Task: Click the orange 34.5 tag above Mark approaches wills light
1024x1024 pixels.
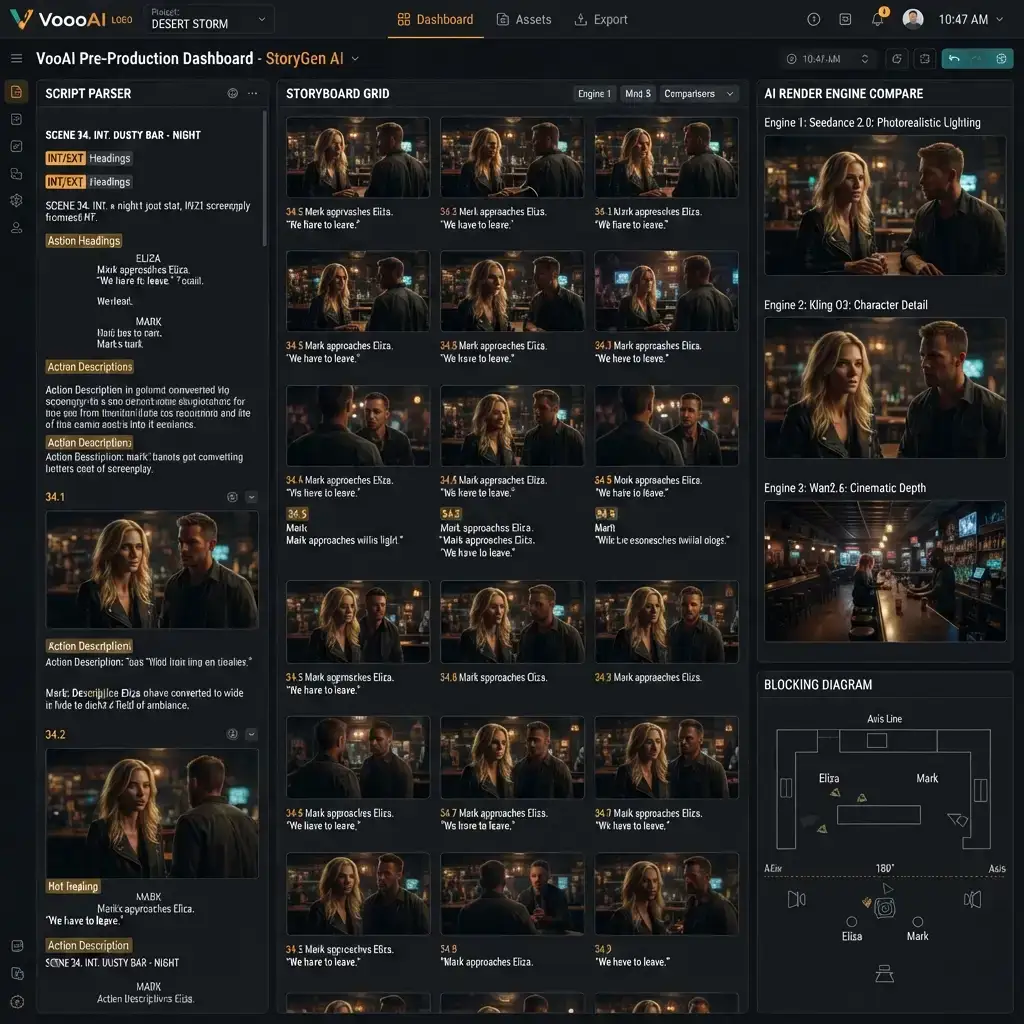Action: 297,514
